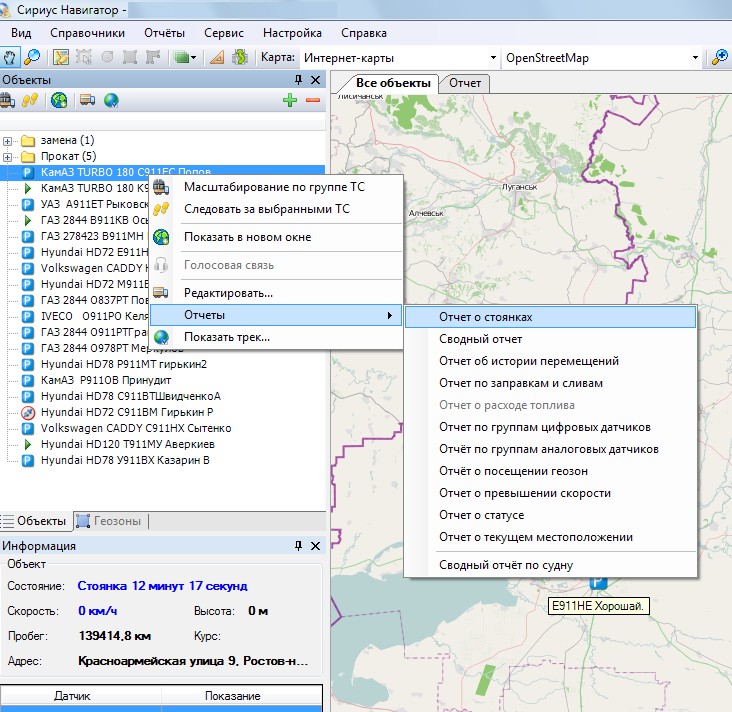Image resolution: width=732 pixels, height=712 pixels.
Task: Expand the Прокат (5) folder
Action: pyautogui.click(x=8, y=156)
